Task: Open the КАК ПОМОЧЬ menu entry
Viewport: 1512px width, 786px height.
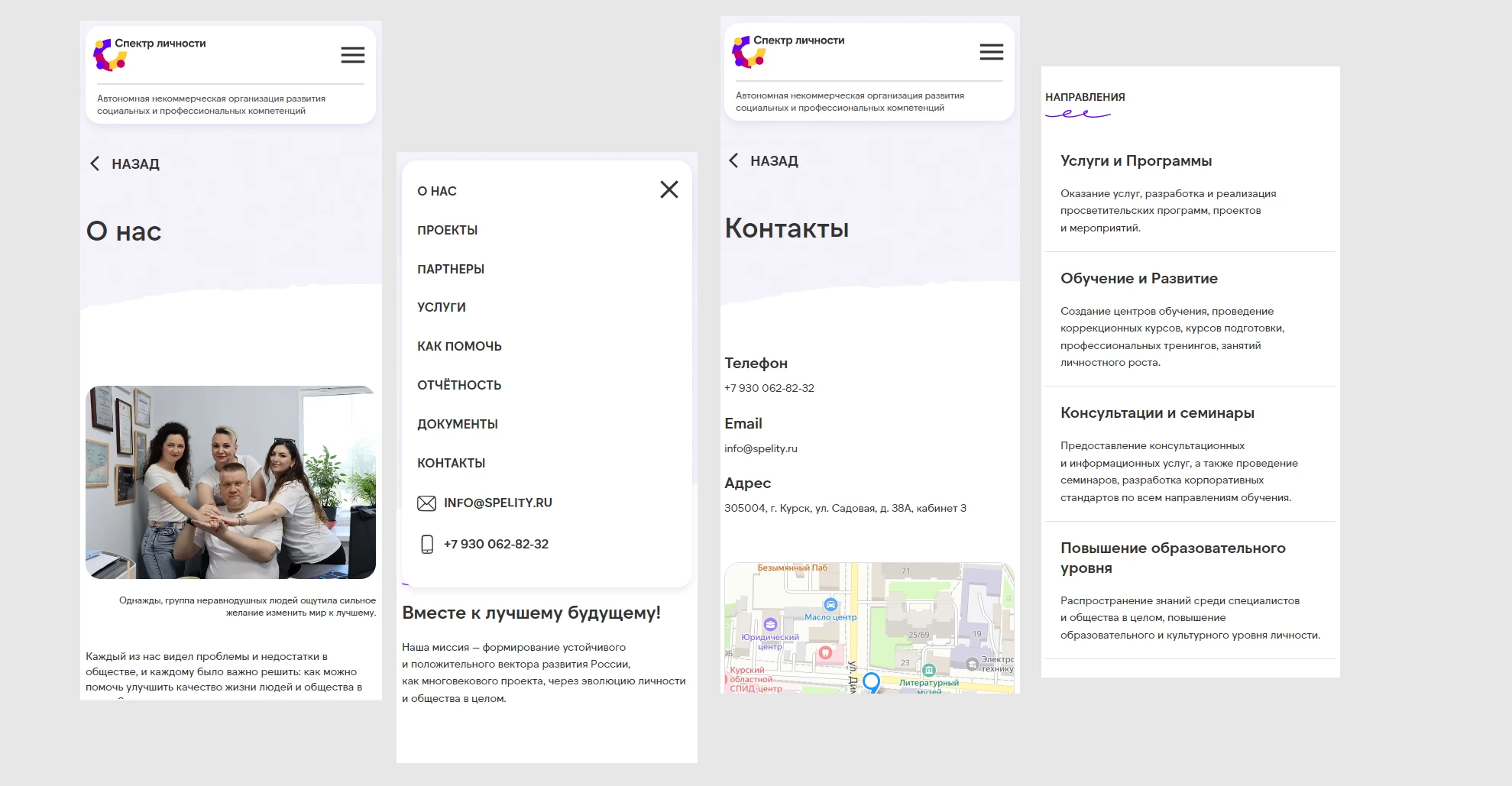Action: (458, 345)
